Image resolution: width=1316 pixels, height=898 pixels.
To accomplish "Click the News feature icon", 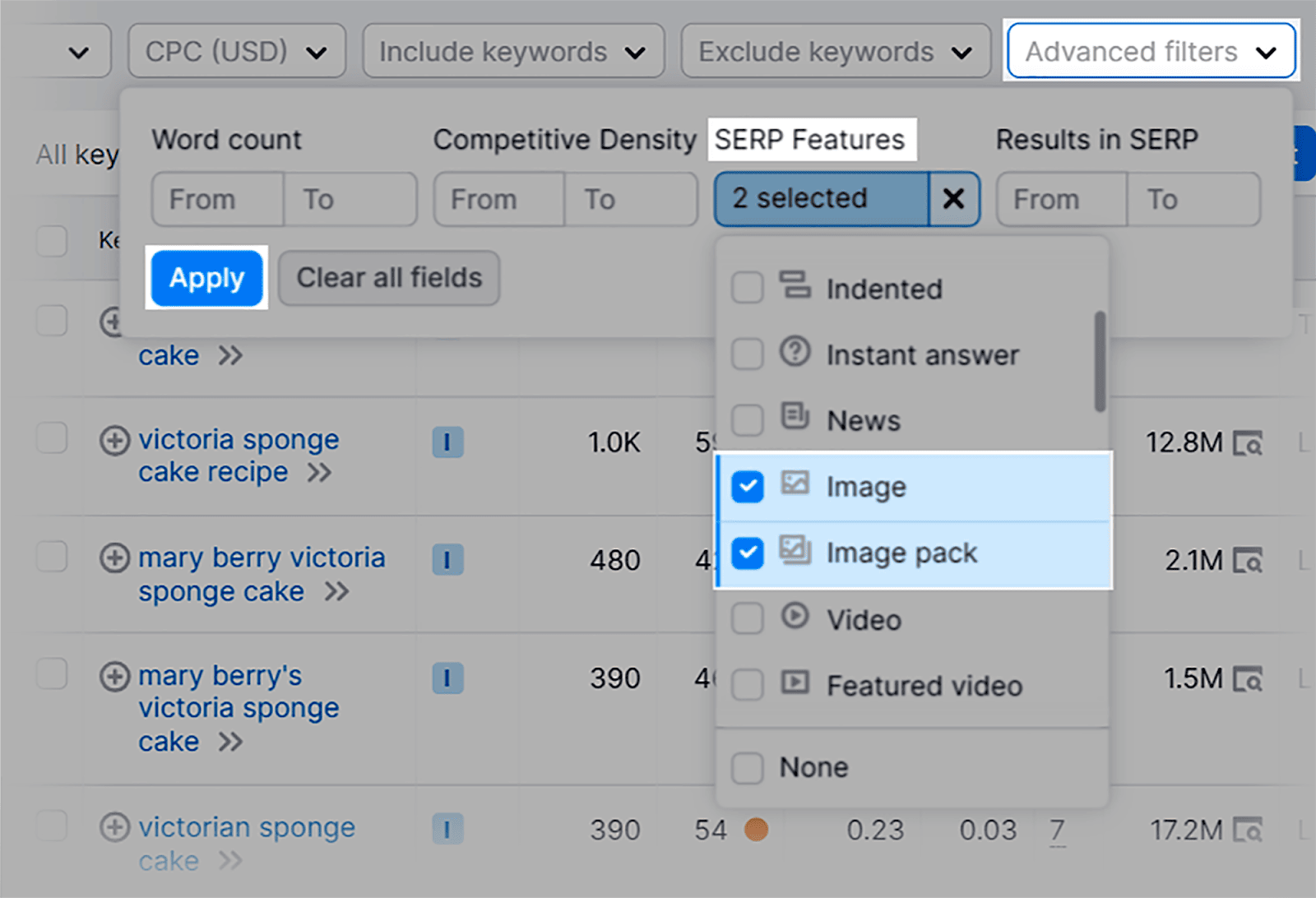I will 796,419.
